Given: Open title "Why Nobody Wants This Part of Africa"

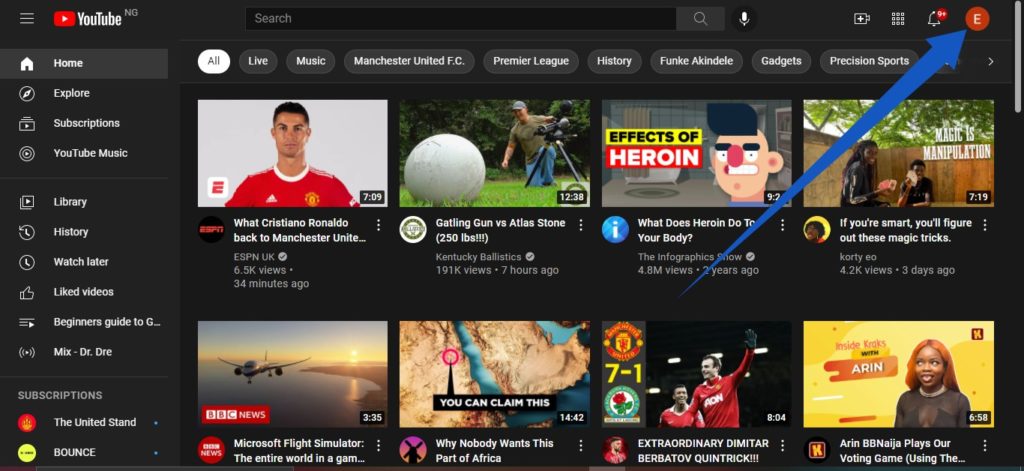Looking at the screenshot, I should click(x=494, y=451).
